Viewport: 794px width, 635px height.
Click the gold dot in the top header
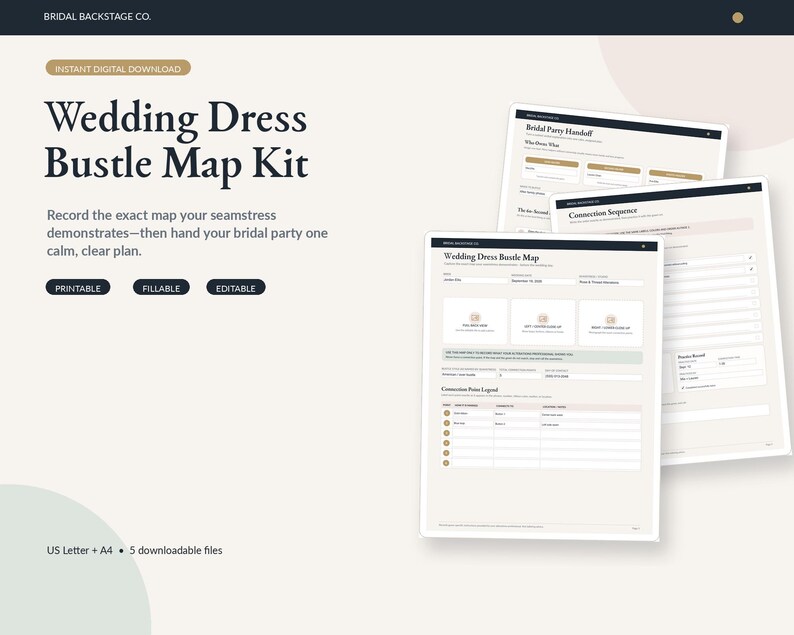click(738, 18)
